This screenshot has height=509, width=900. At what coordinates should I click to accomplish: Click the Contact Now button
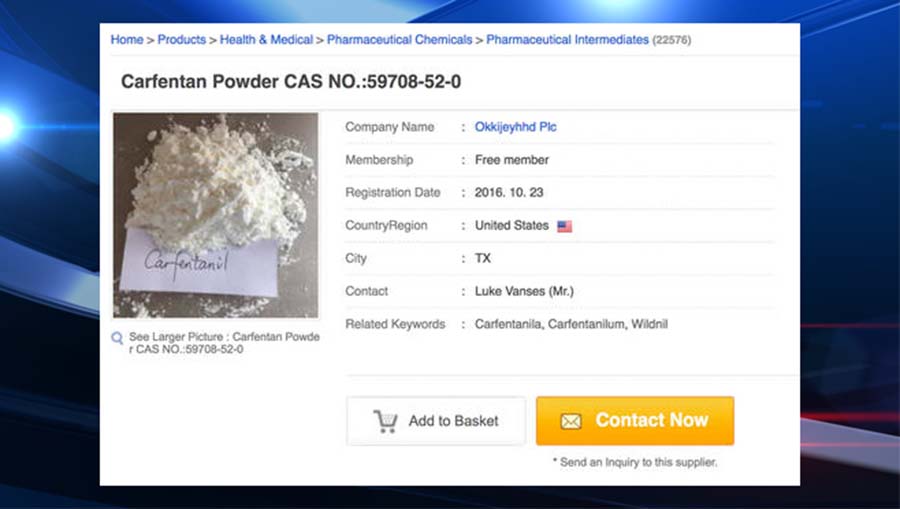(635, 421)
